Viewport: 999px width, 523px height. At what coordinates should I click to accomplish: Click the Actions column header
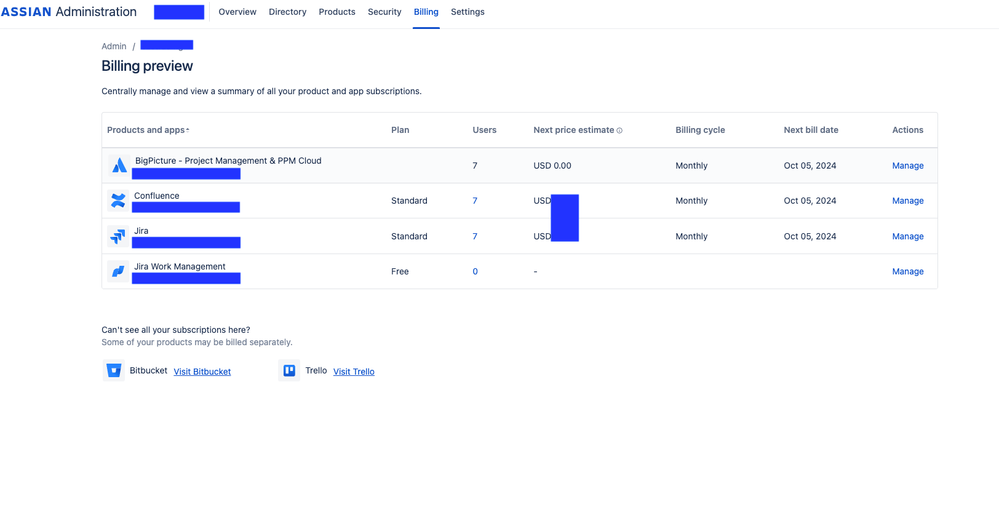[908, 130]
